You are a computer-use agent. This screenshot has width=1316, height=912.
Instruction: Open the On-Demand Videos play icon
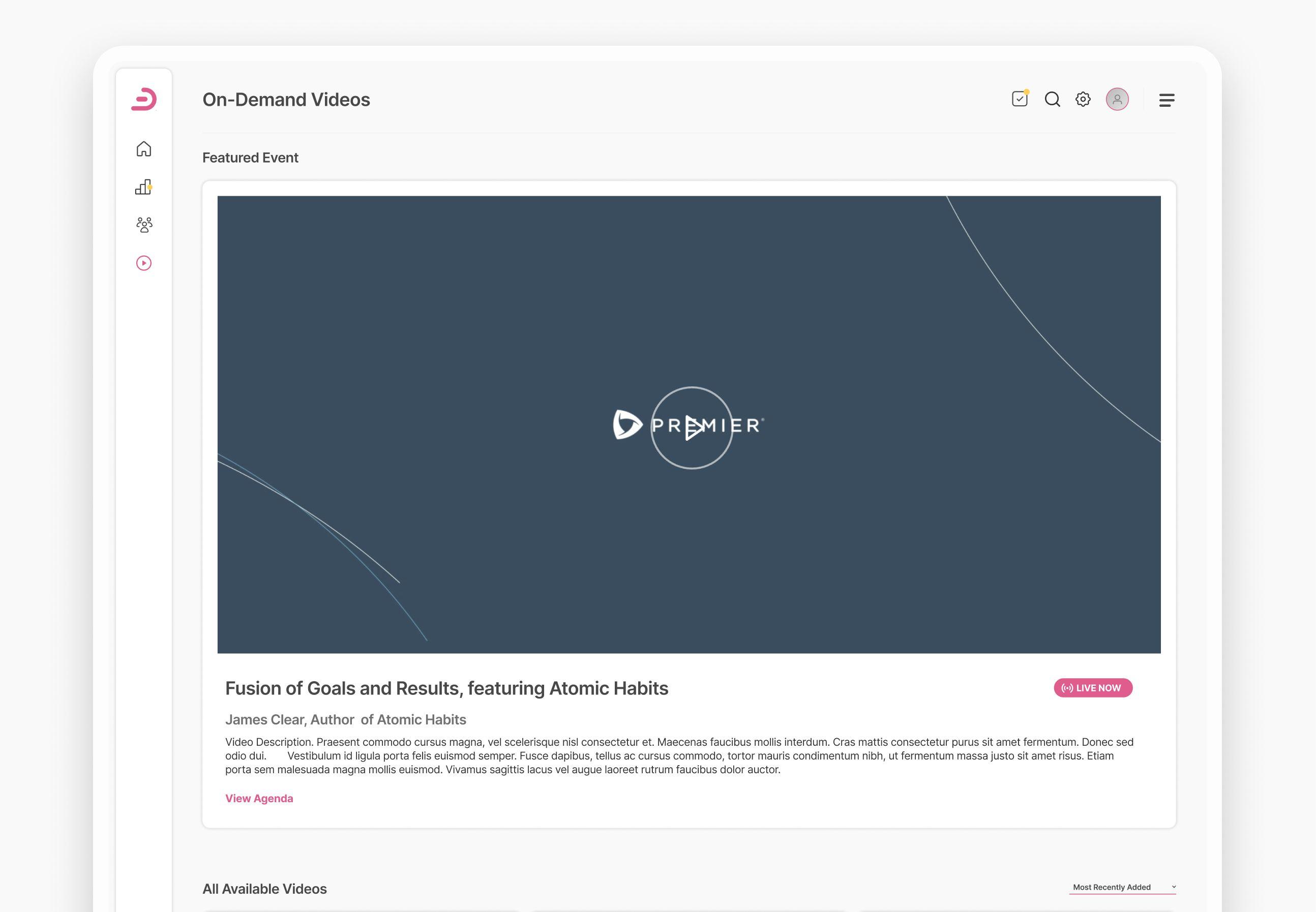coord(143,263)
